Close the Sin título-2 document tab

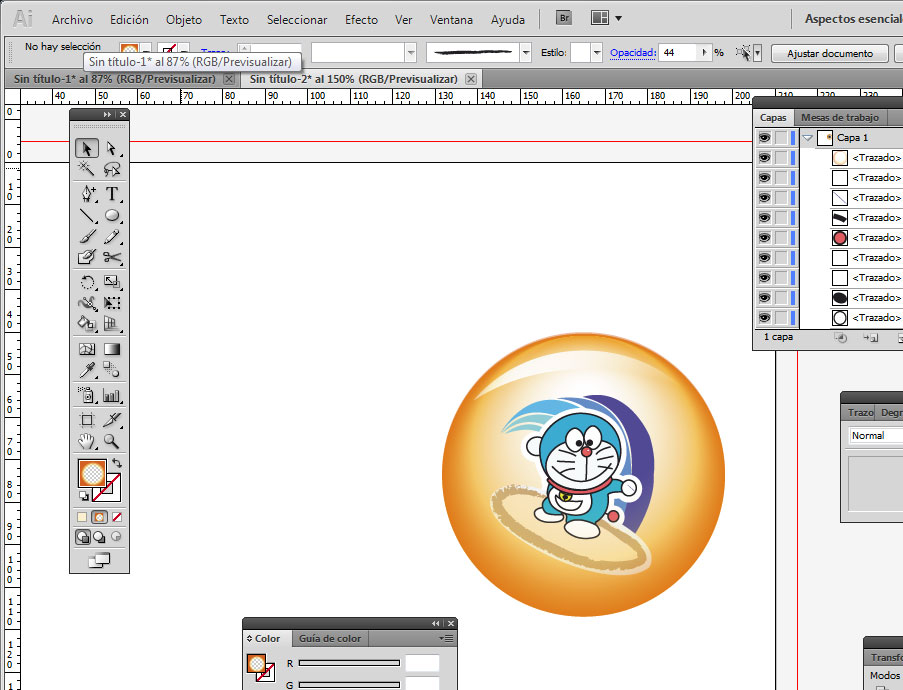pos(471,79)
